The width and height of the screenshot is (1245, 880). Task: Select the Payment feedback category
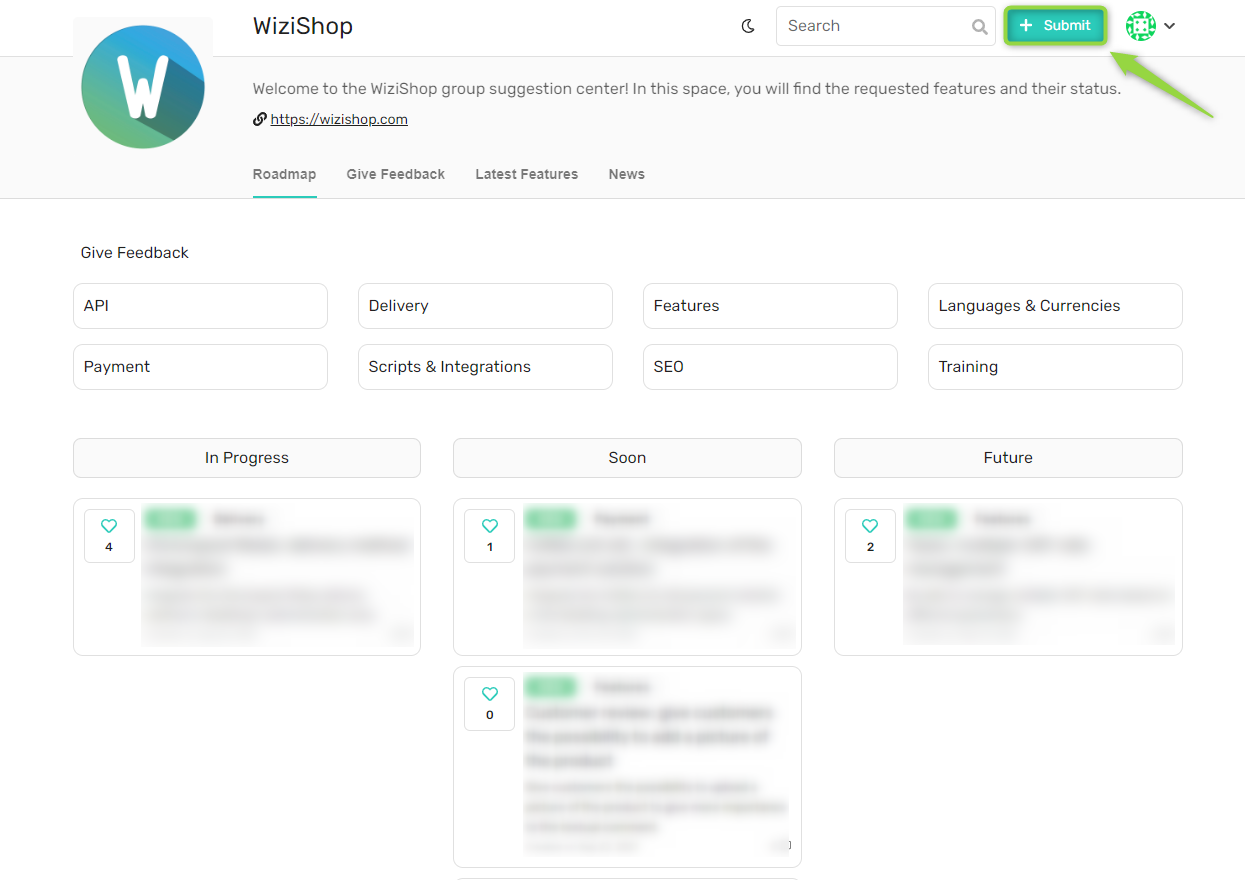200,367
